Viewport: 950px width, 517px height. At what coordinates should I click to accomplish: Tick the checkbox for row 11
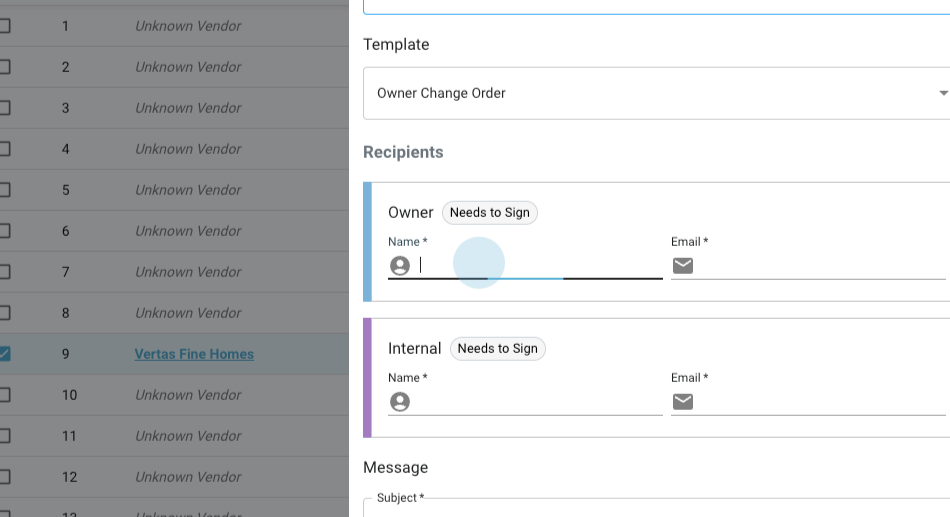click(x=4, y=436)
